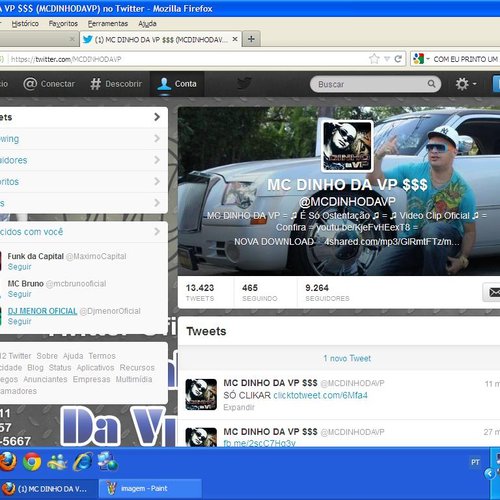500x500 pixels.
Task: Click the profile avatar picture in header
Action: [x=347, y=146]
